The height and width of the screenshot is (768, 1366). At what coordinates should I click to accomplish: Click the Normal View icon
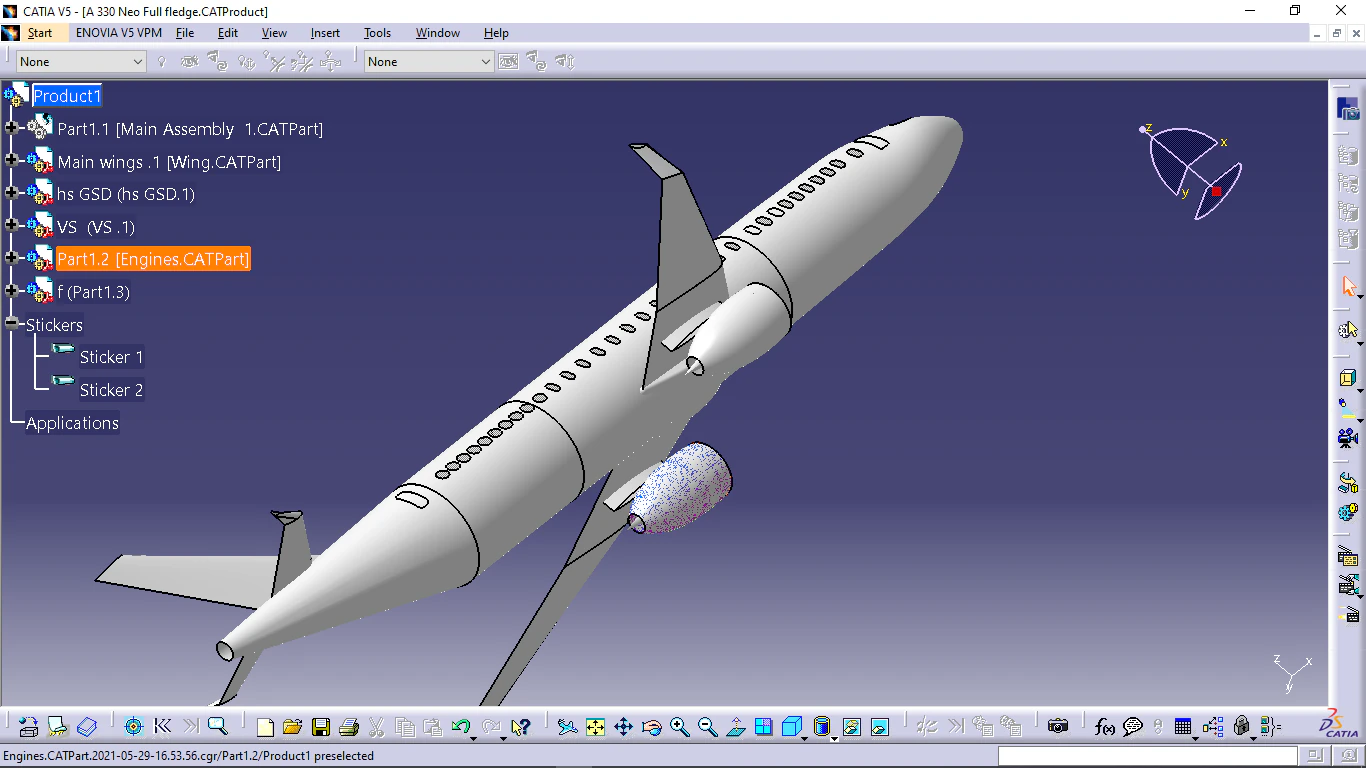click(736, 727)
